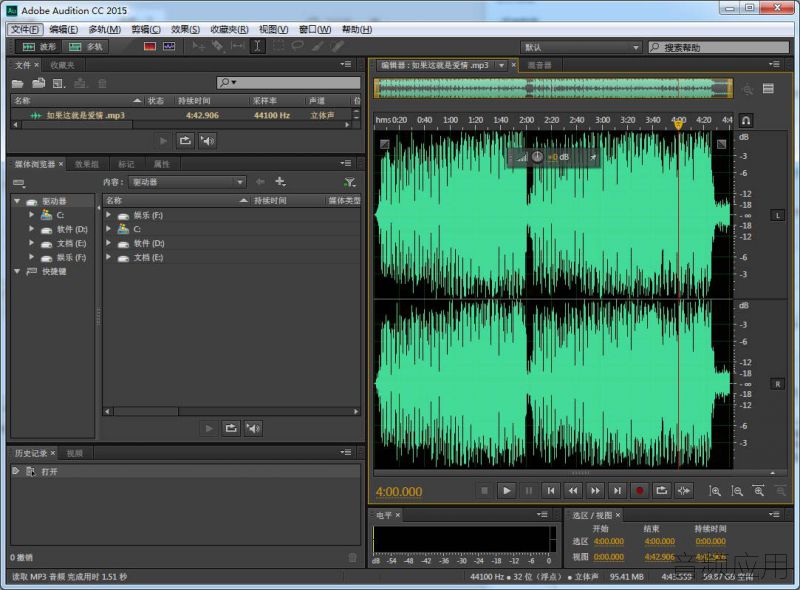Toggle the left channel L button
800x590 pixels.
coord(778,215)
